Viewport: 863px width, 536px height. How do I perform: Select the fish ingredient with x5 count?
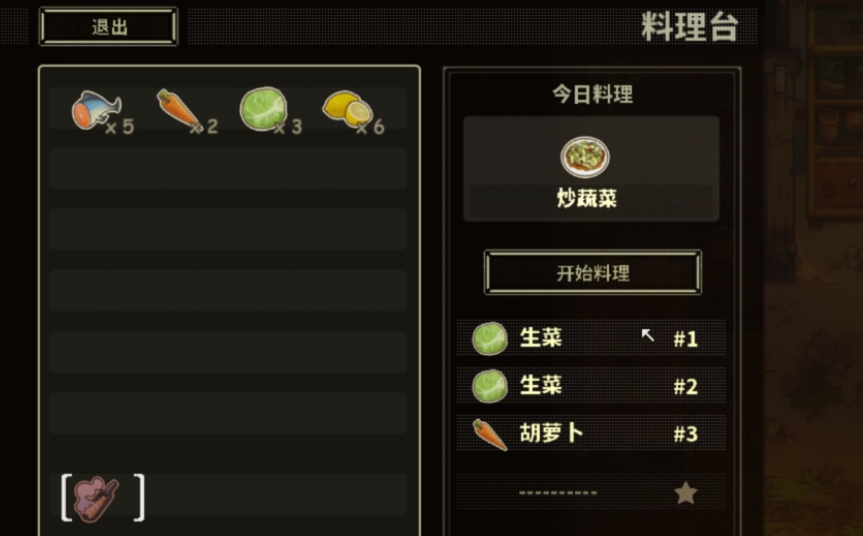[97, 110]
